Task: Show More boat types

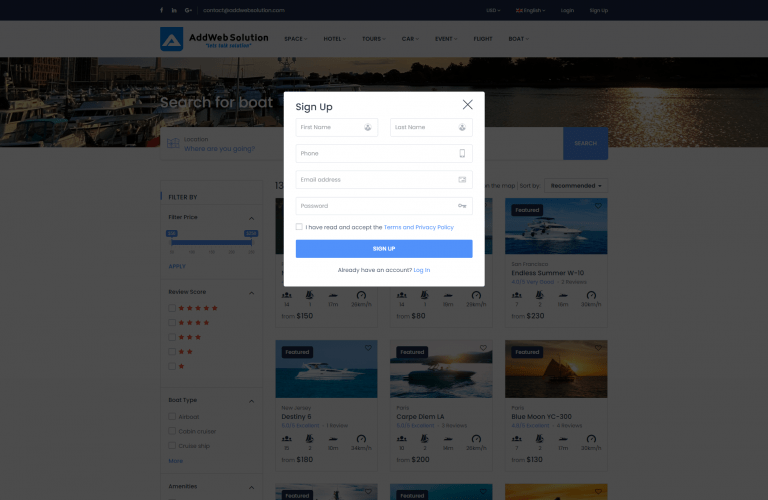Action: (175, 461)
